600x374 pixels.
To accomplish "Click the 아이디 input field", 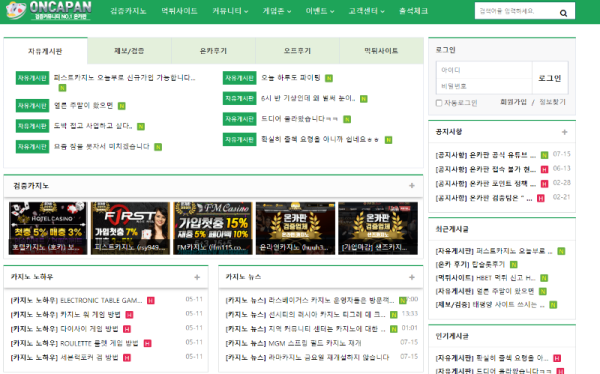I will pos(484,70).
